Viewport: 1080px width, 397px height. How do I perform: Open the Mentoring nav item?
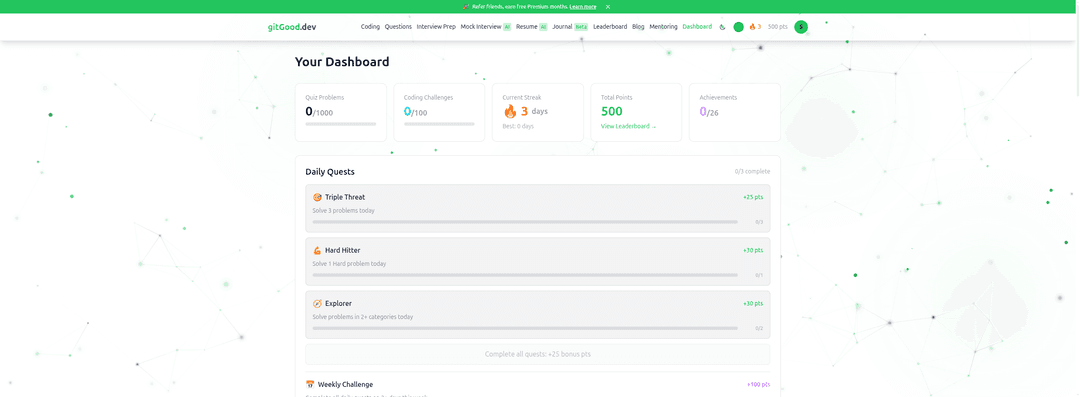pos(663,27)
